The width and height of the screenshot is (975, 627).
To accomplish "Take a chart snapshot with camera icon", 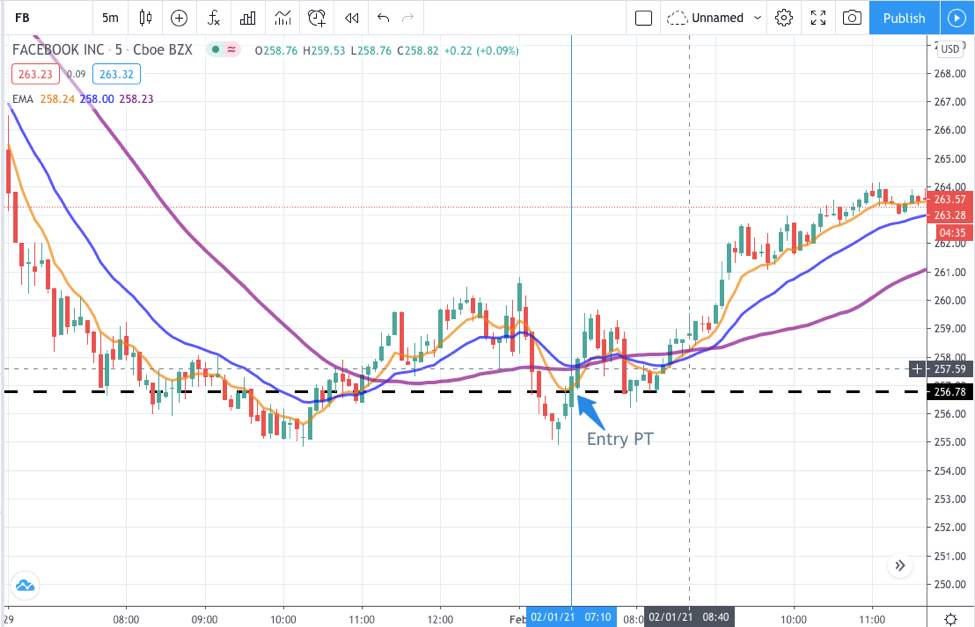I will pyautogui.click(x=852, y=18).
